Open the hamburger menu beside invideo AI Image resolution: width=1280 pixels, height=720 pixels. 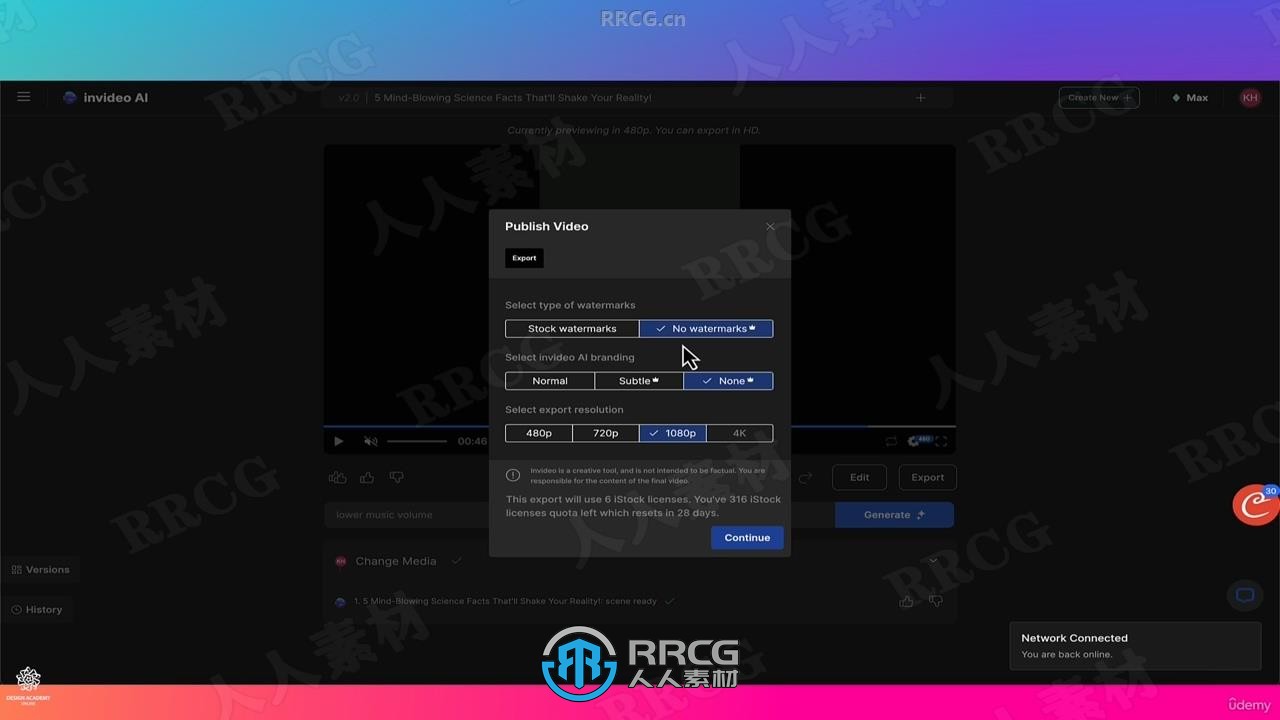pos(24,97)
